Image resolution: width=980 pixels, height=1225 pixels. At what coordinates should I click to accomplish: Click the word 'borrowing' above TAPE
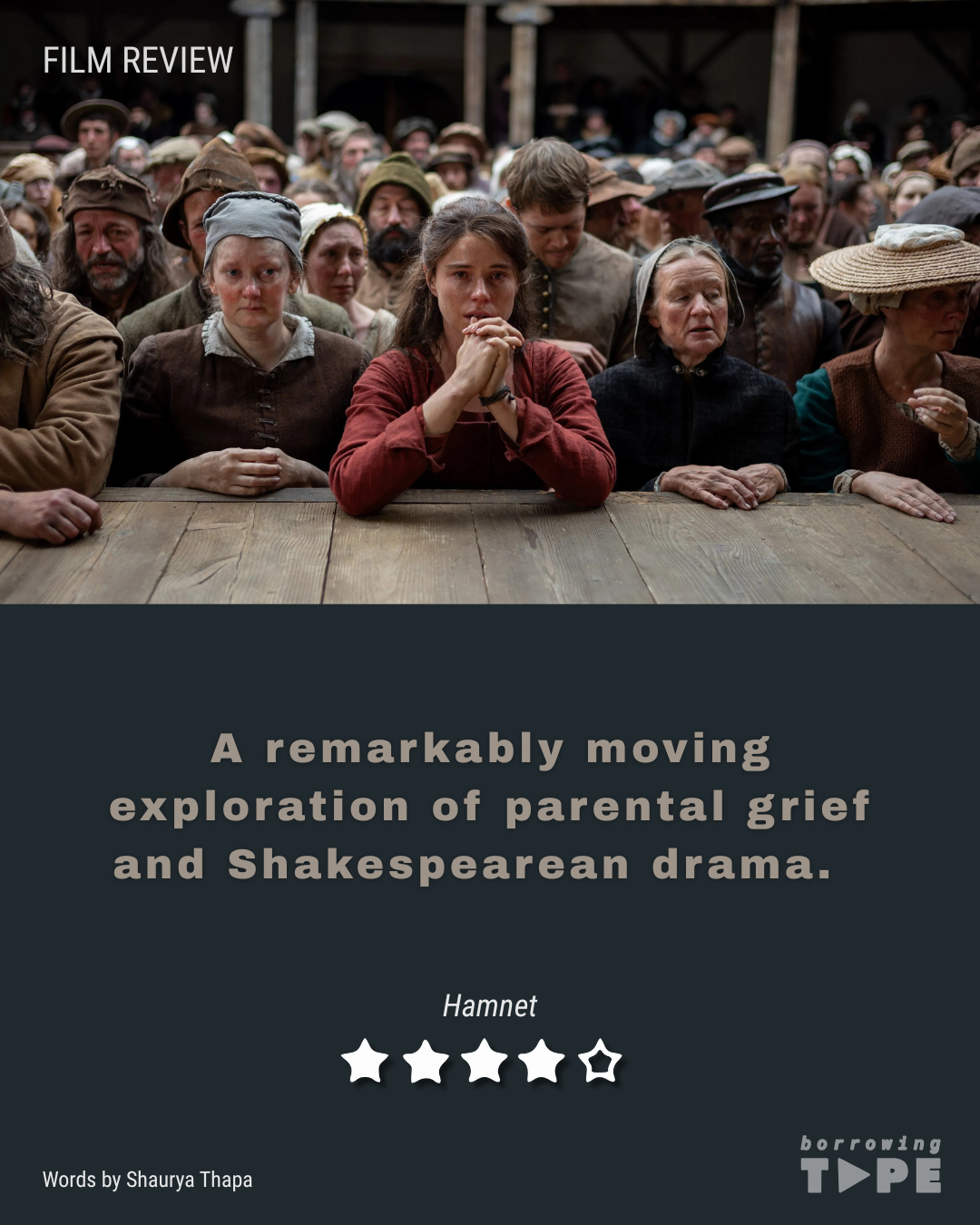(x=871, y=1144)
